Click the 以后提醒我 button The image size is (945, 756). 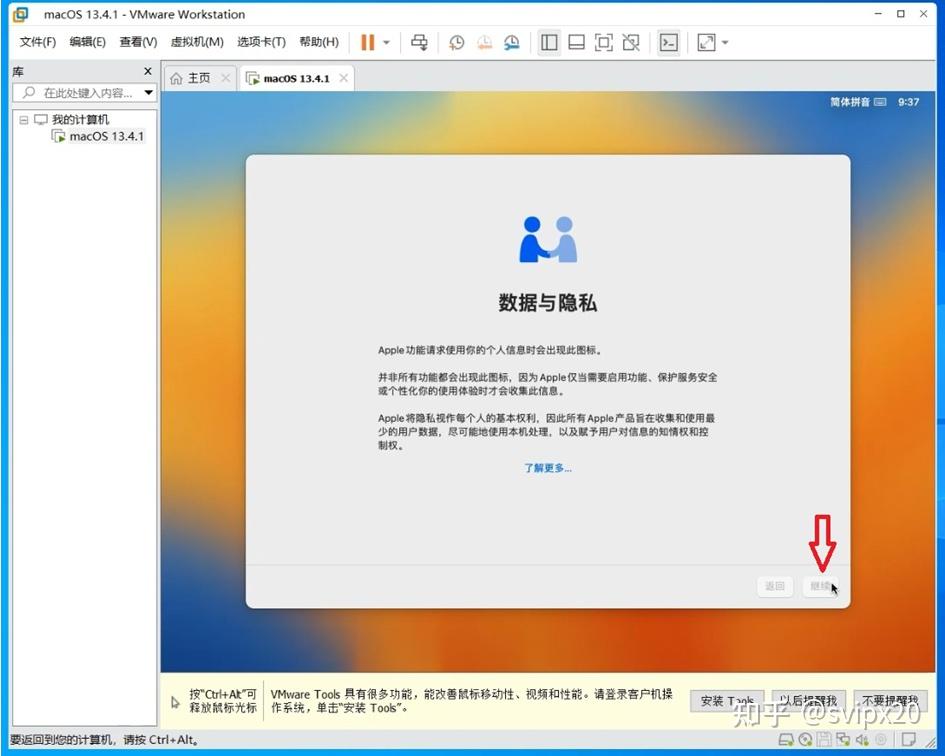808,701
